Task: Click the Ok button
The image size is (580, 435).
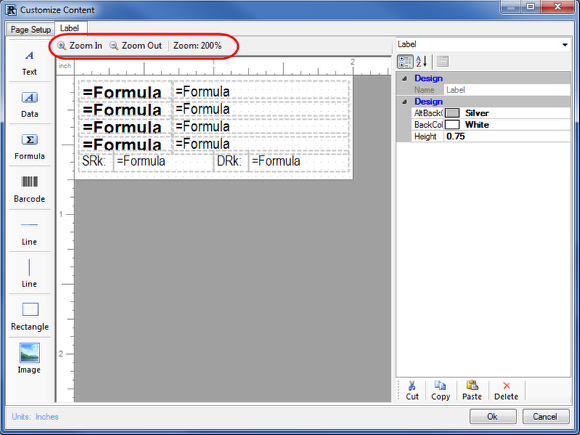Action: [493, 417]
